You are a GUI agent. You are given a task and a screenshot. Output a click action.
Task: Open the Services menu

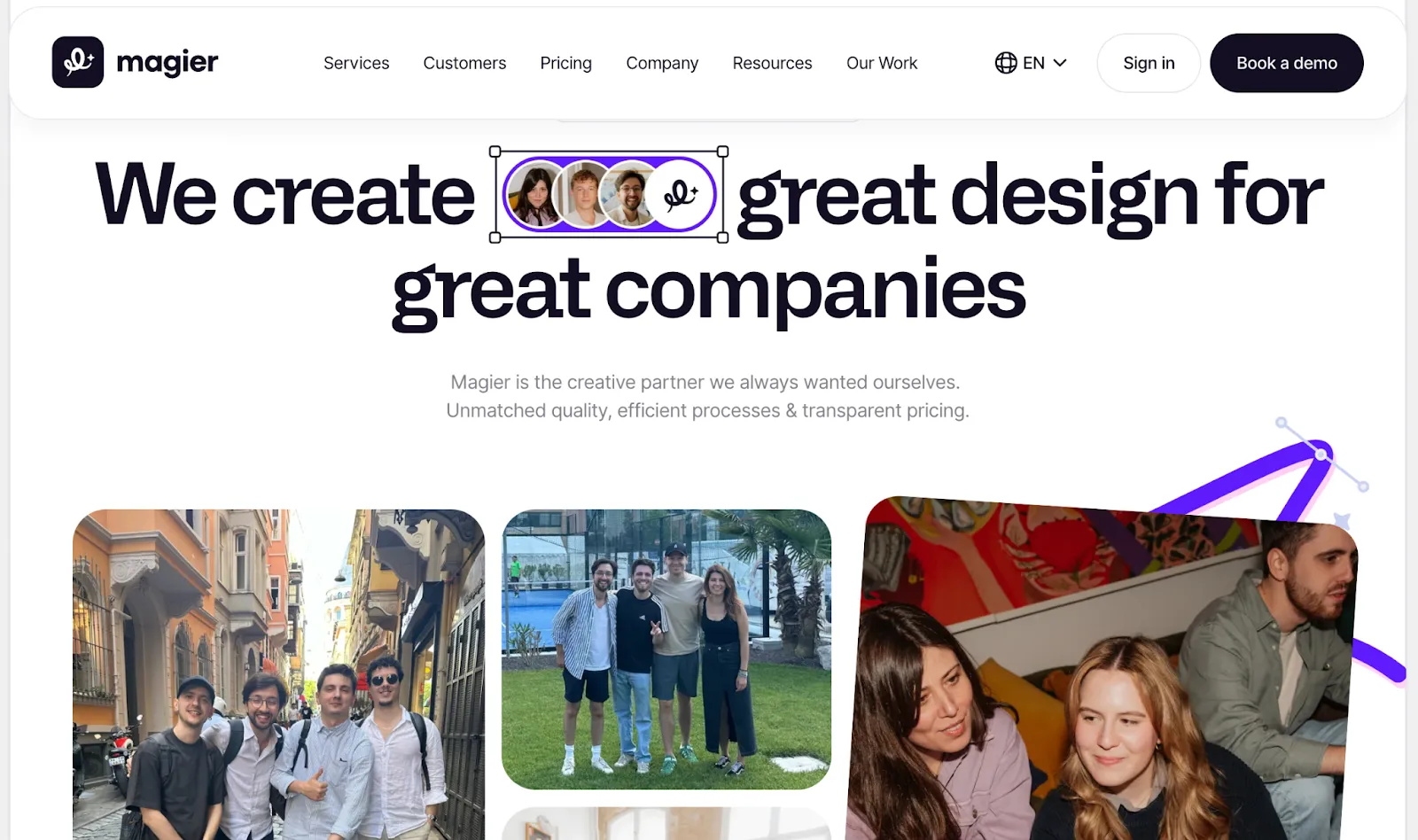pyautogui.click(x=356, y=63)
